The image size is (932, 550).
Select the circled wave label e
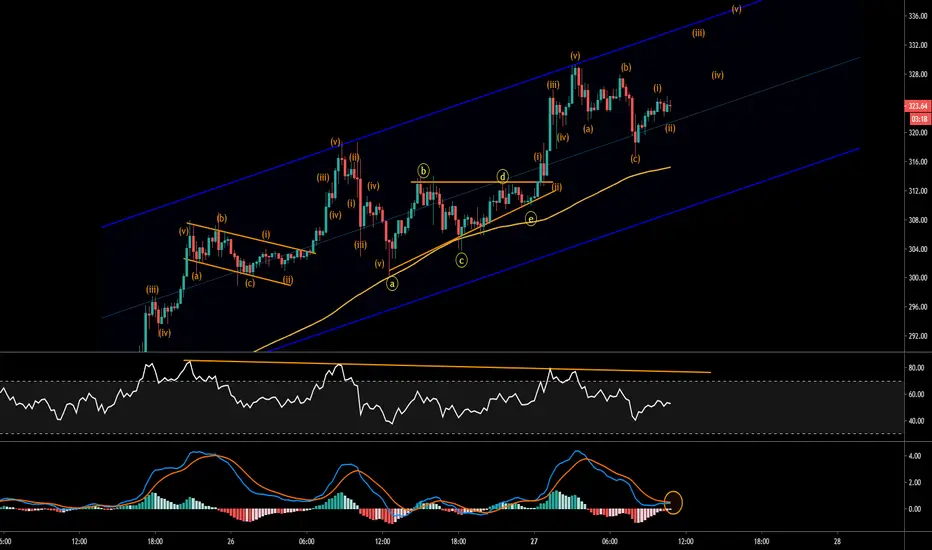(531, 219)
